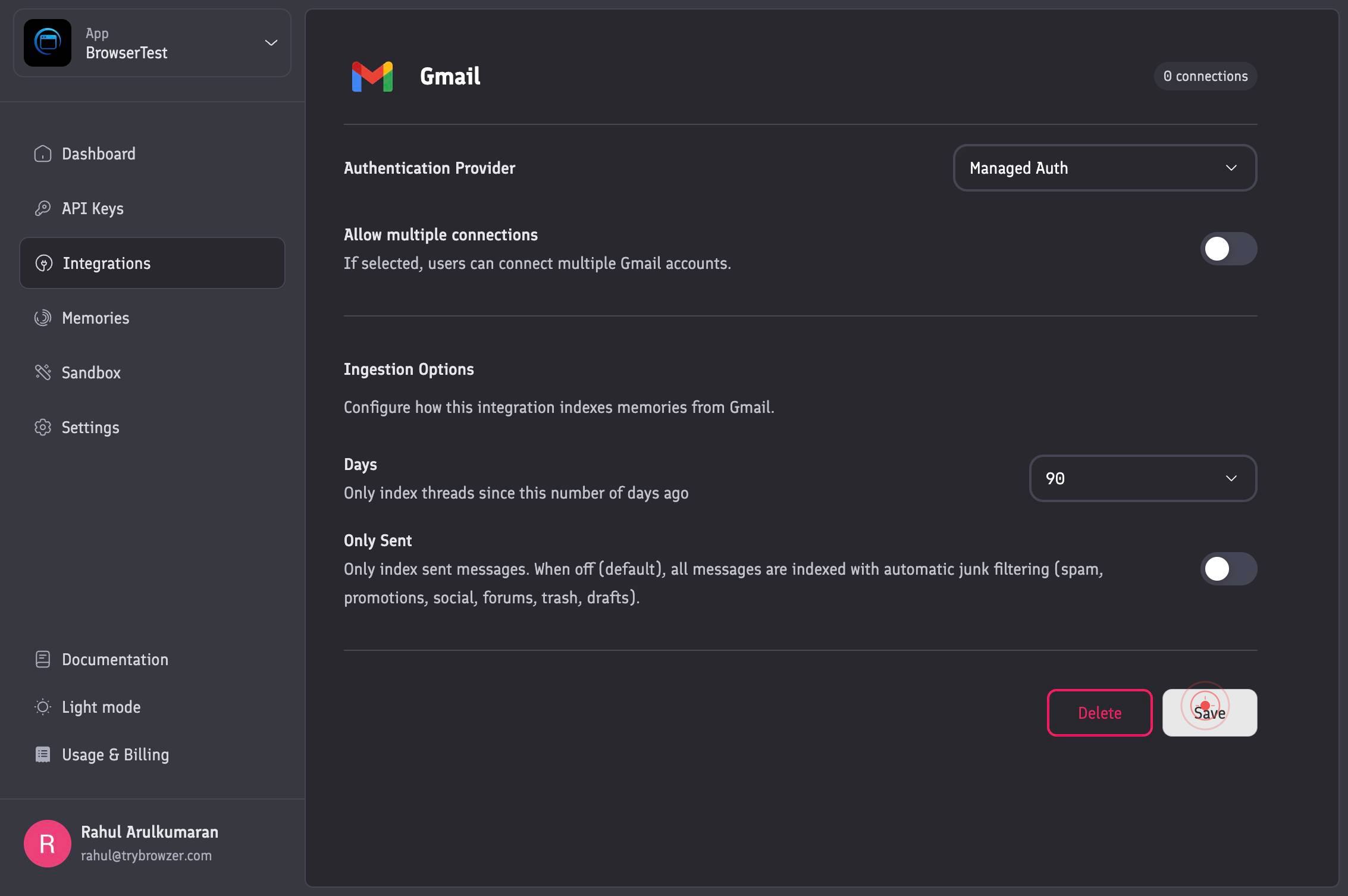Click the Documentation book icon
Screen dimensions: 1348x896
pyautogui.click(x=43, y=659)
